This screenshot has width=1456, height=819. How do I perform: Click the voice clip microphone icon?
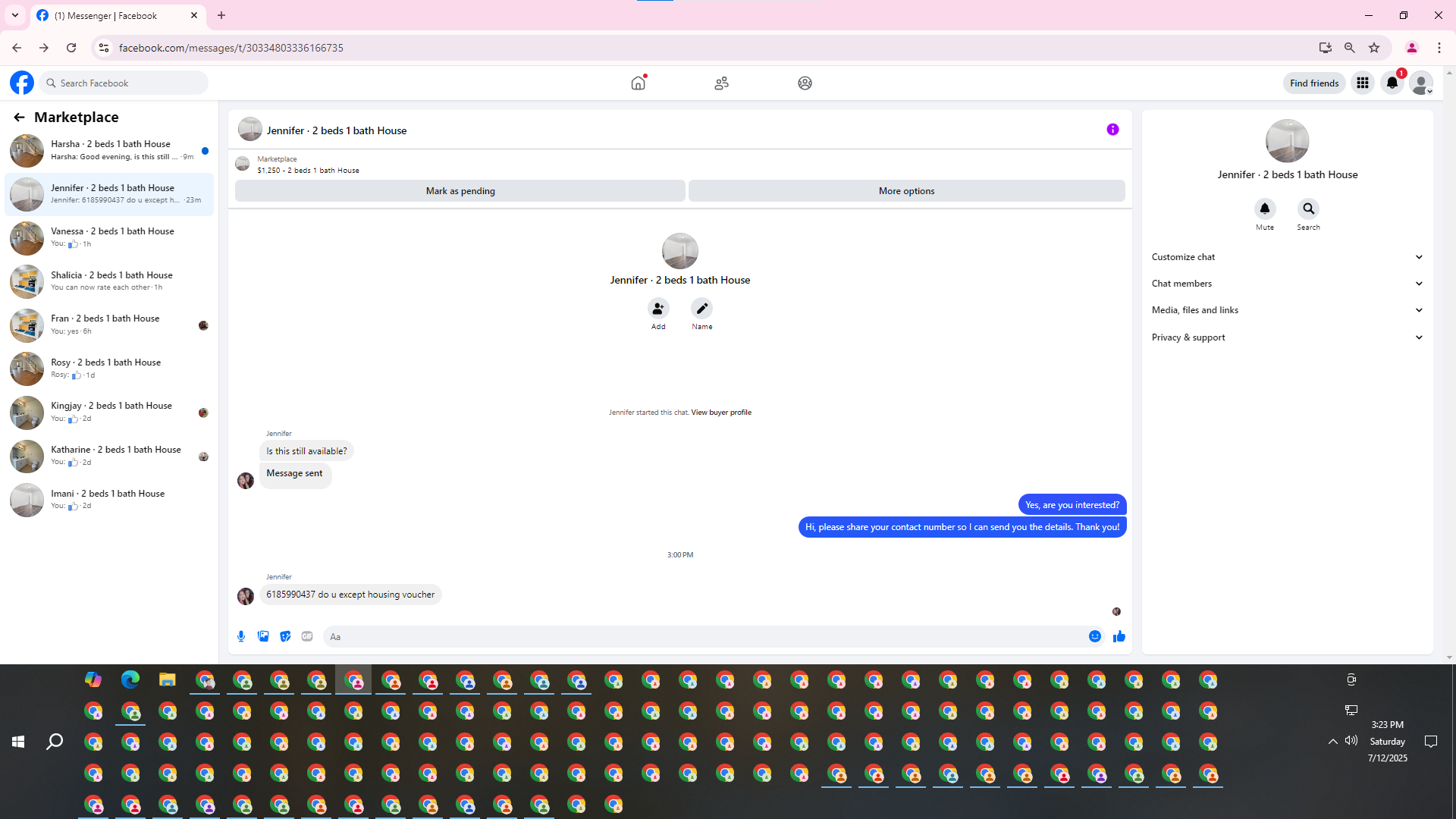241,637
